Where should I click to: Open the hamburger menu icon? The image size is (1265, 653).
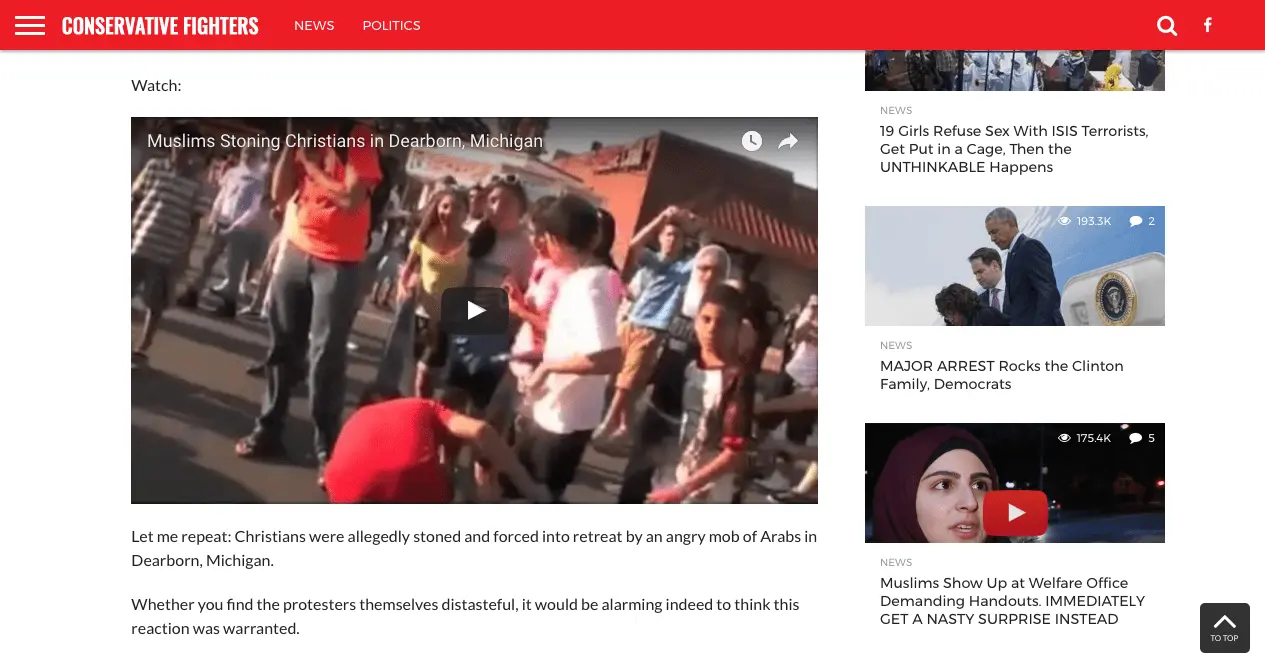(x=30, y=25)
